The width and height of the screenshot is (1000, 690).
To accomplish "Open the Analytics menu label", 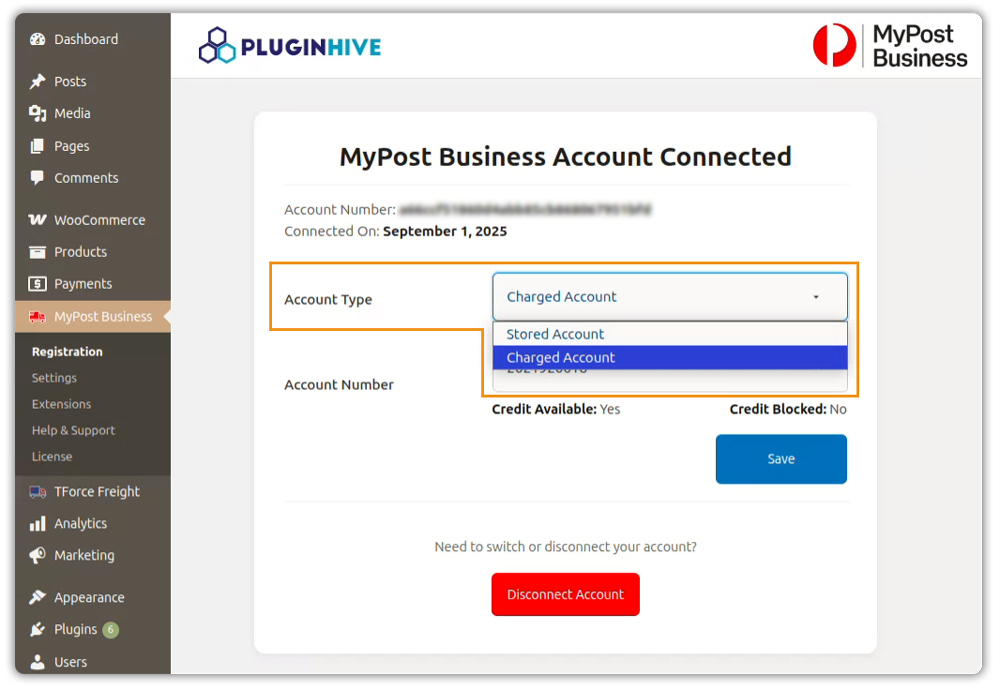I will [80, 524].
